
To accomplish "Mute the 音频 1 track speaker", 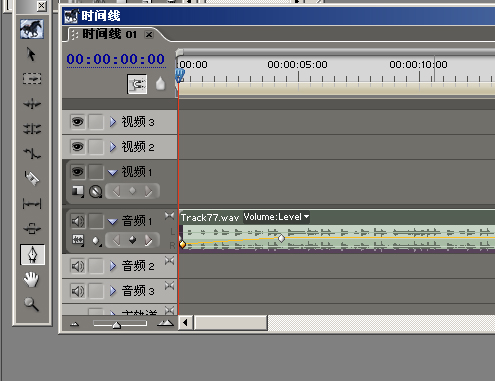I will 78,221.
